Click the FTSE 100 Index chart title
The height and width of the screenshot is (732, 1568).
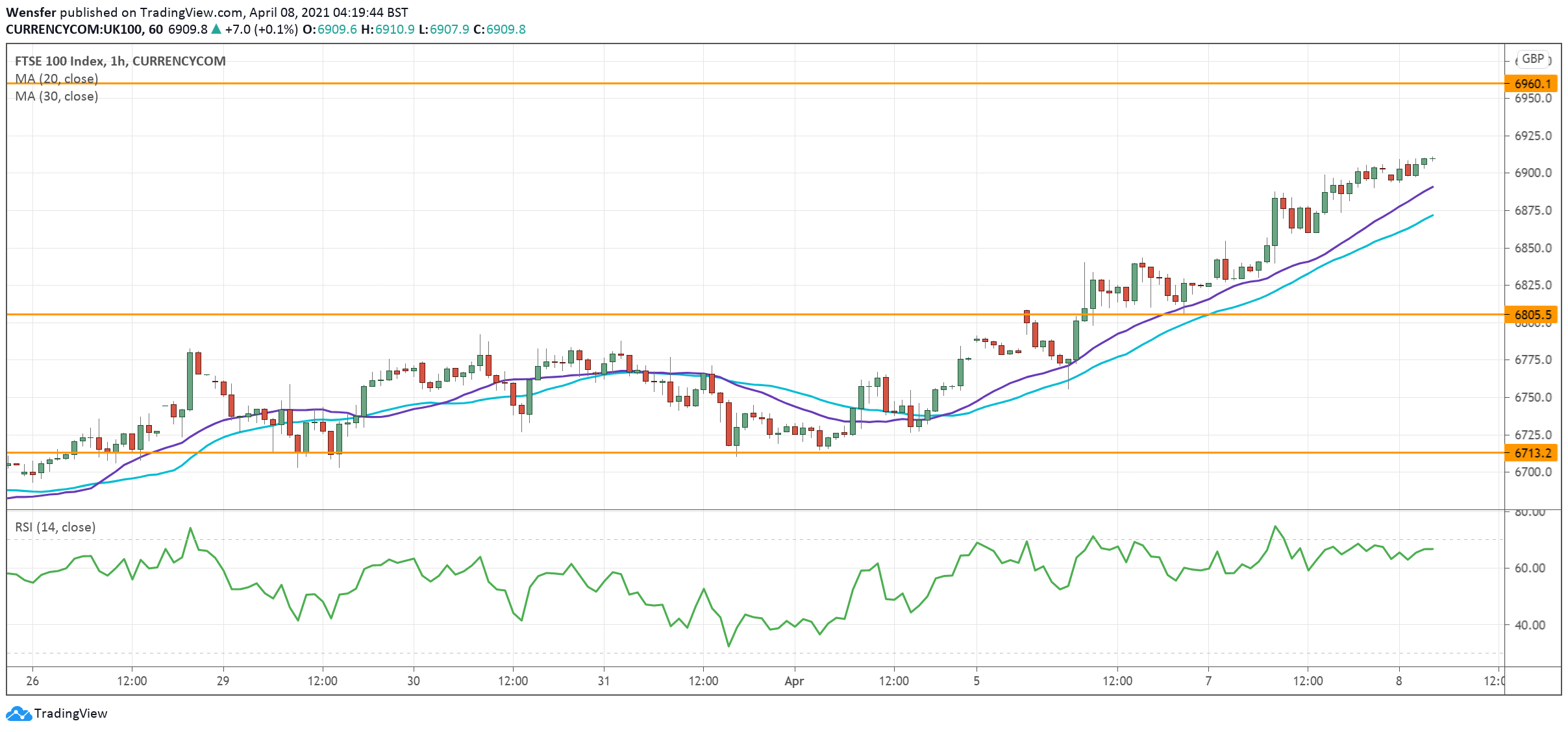[120, 61]
